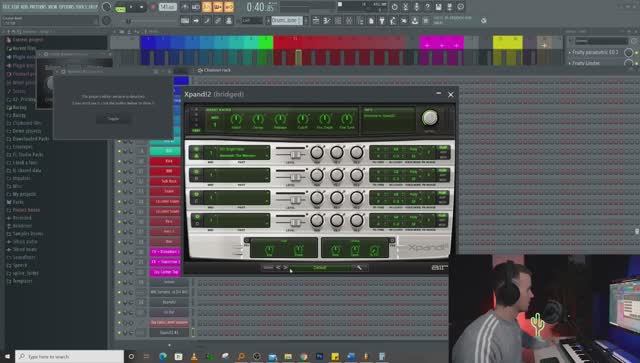Select the magenta Dry Guitar channel button
This screenshot has width=640, height=363.
point(166,272)
